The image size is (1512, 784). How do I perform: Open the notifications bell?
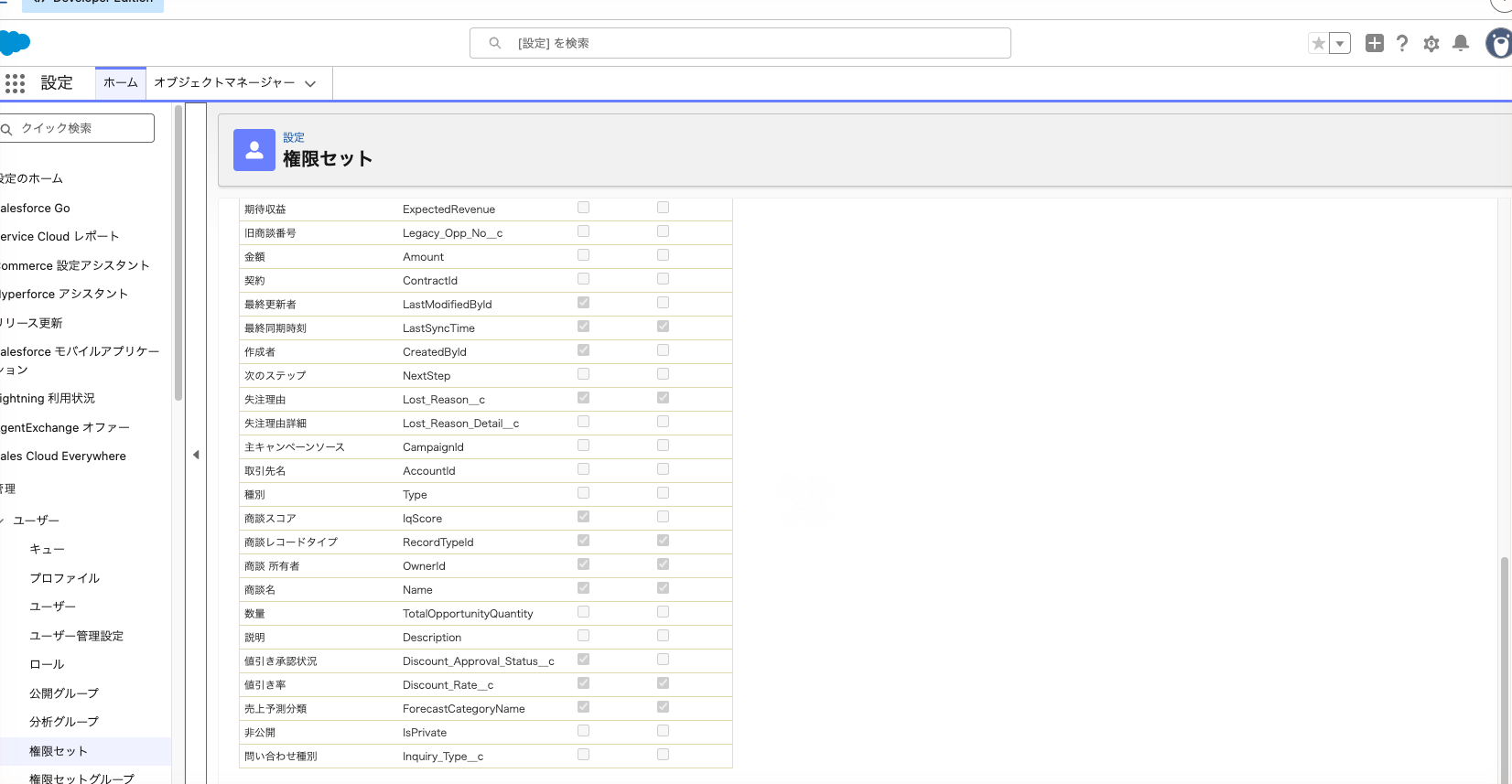coord(1461,43)
